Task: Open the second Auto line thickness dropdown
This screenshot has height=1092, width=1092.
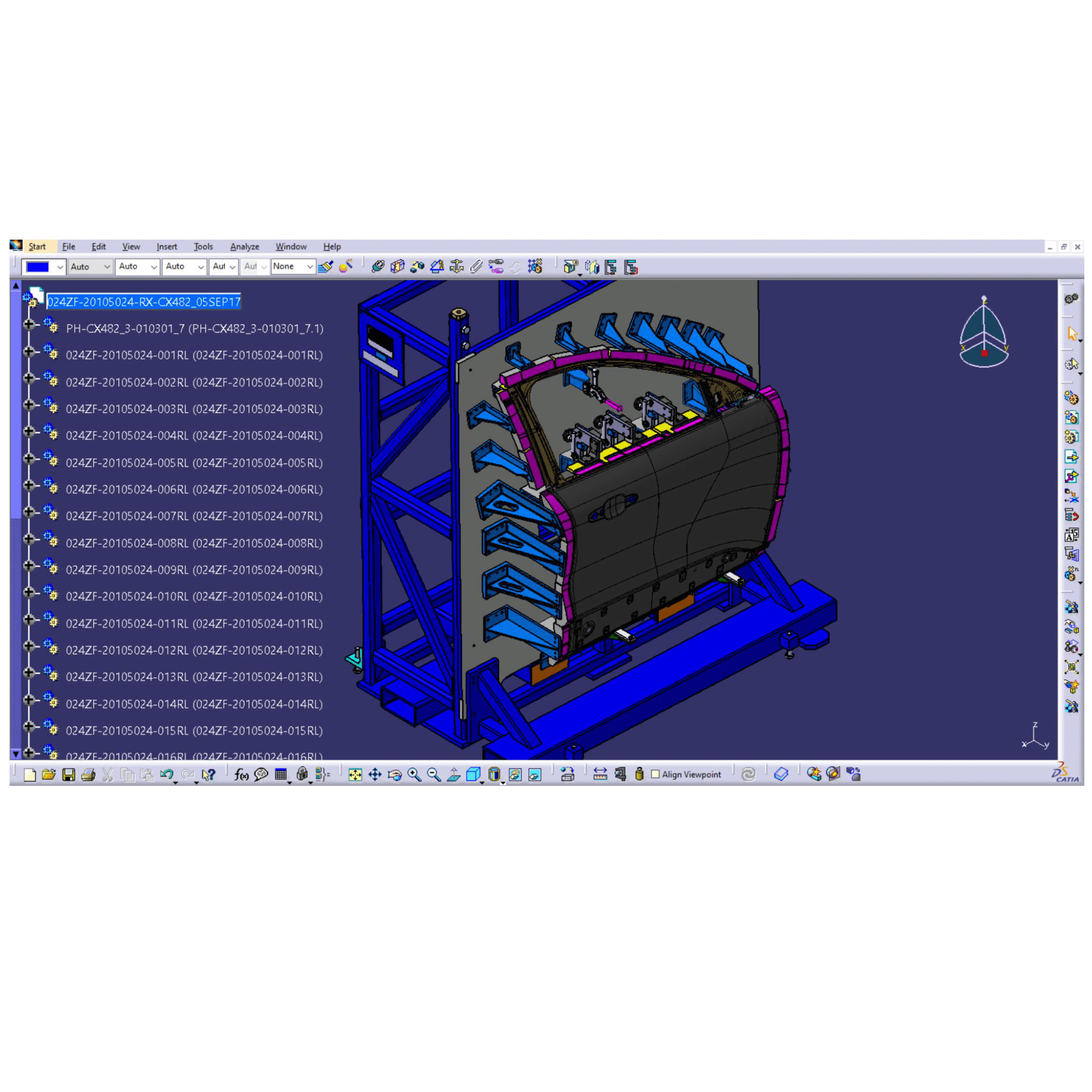Action: (x=137, y=267)
